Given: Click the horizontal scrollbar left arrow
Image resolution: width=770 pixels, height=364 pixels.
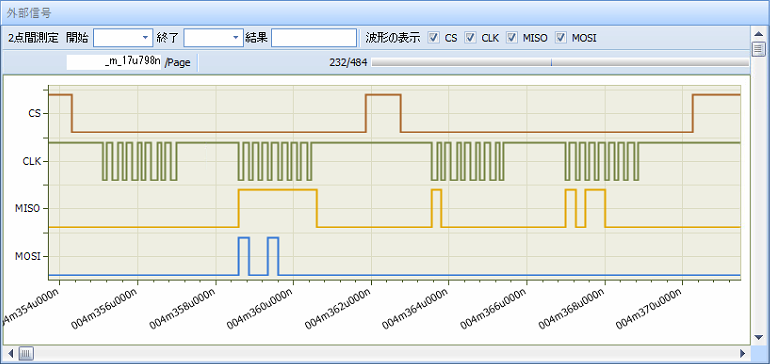Looking at the screenshot, I should point(10,353).
